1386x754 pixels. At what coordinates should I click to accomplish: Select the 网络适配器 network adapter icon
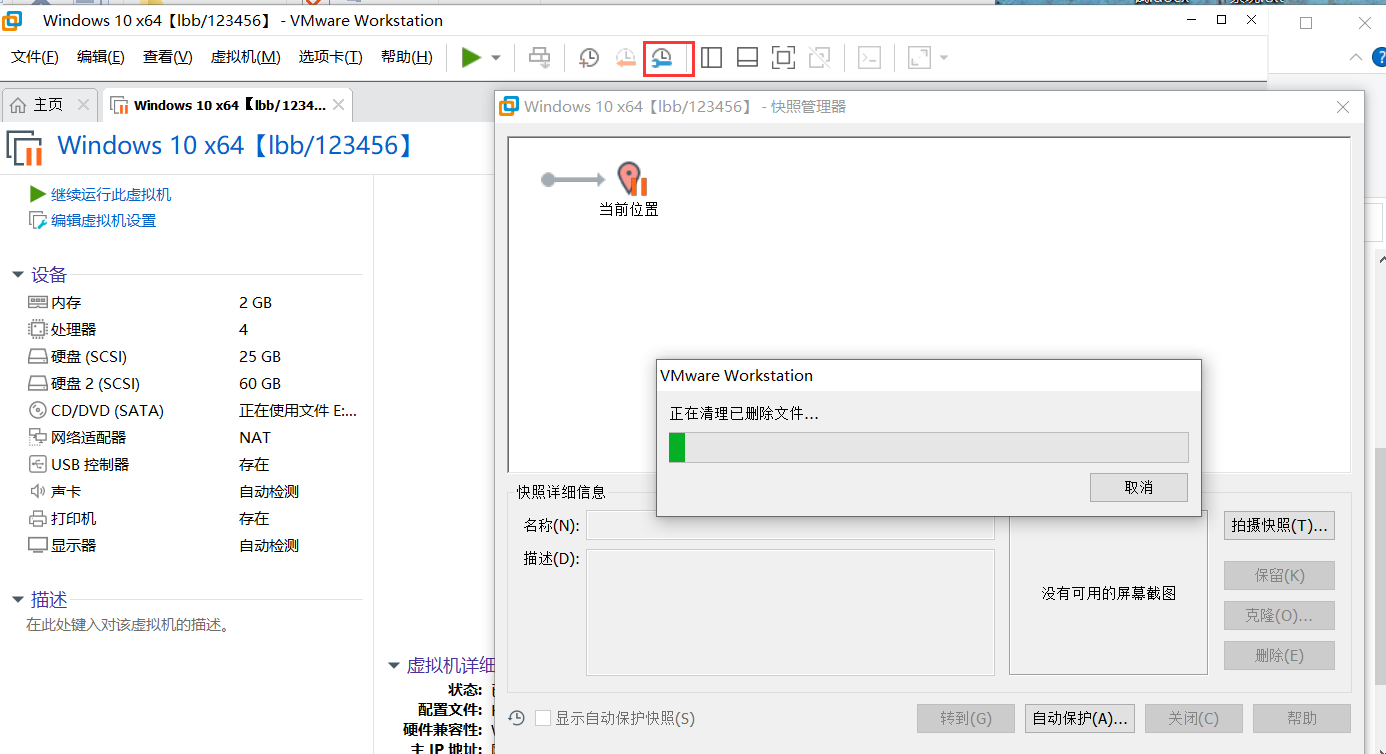(x=38, y=437)
